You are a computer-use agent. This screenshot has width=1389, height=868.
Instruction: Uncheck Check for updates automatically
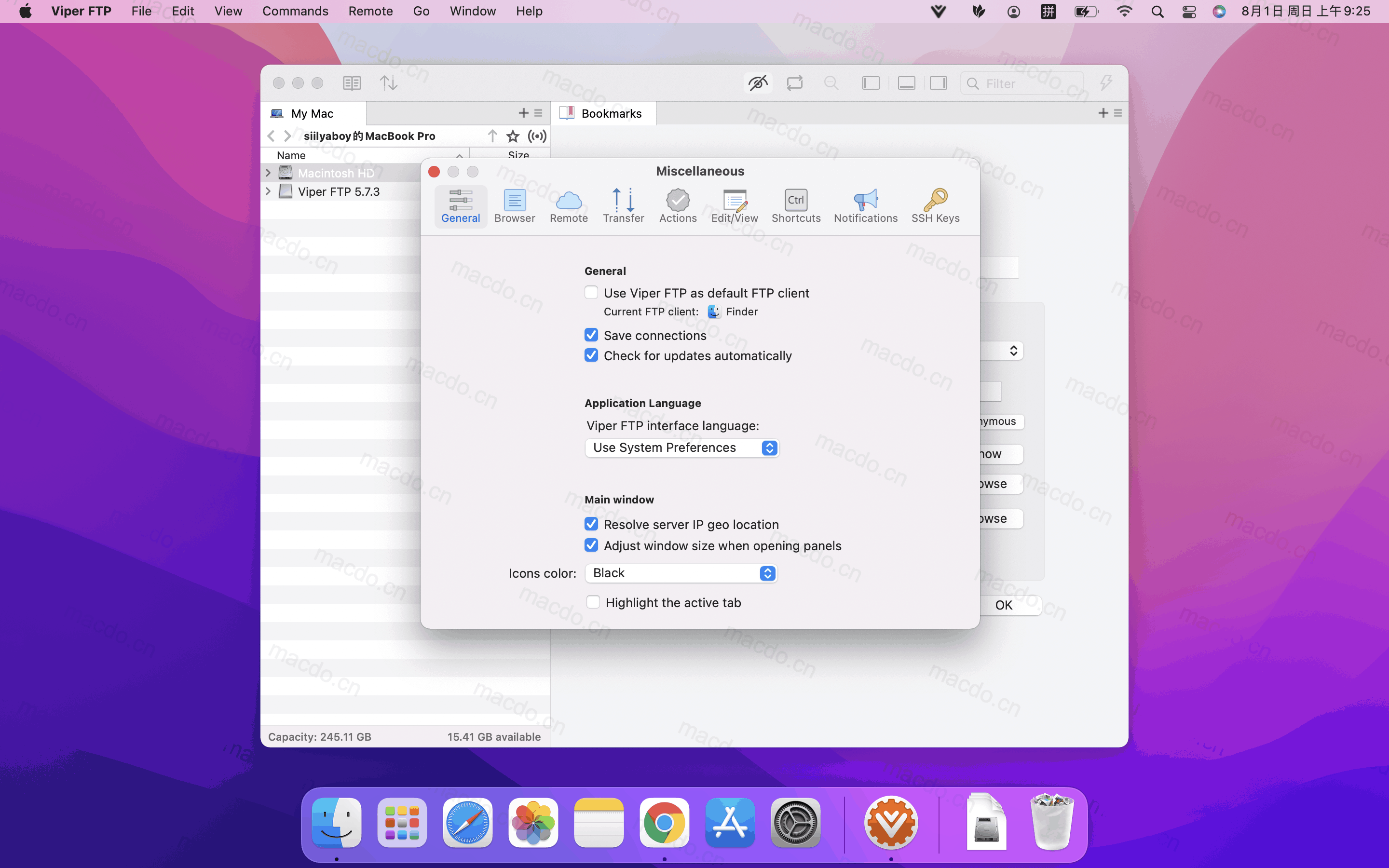click(591, 356)
